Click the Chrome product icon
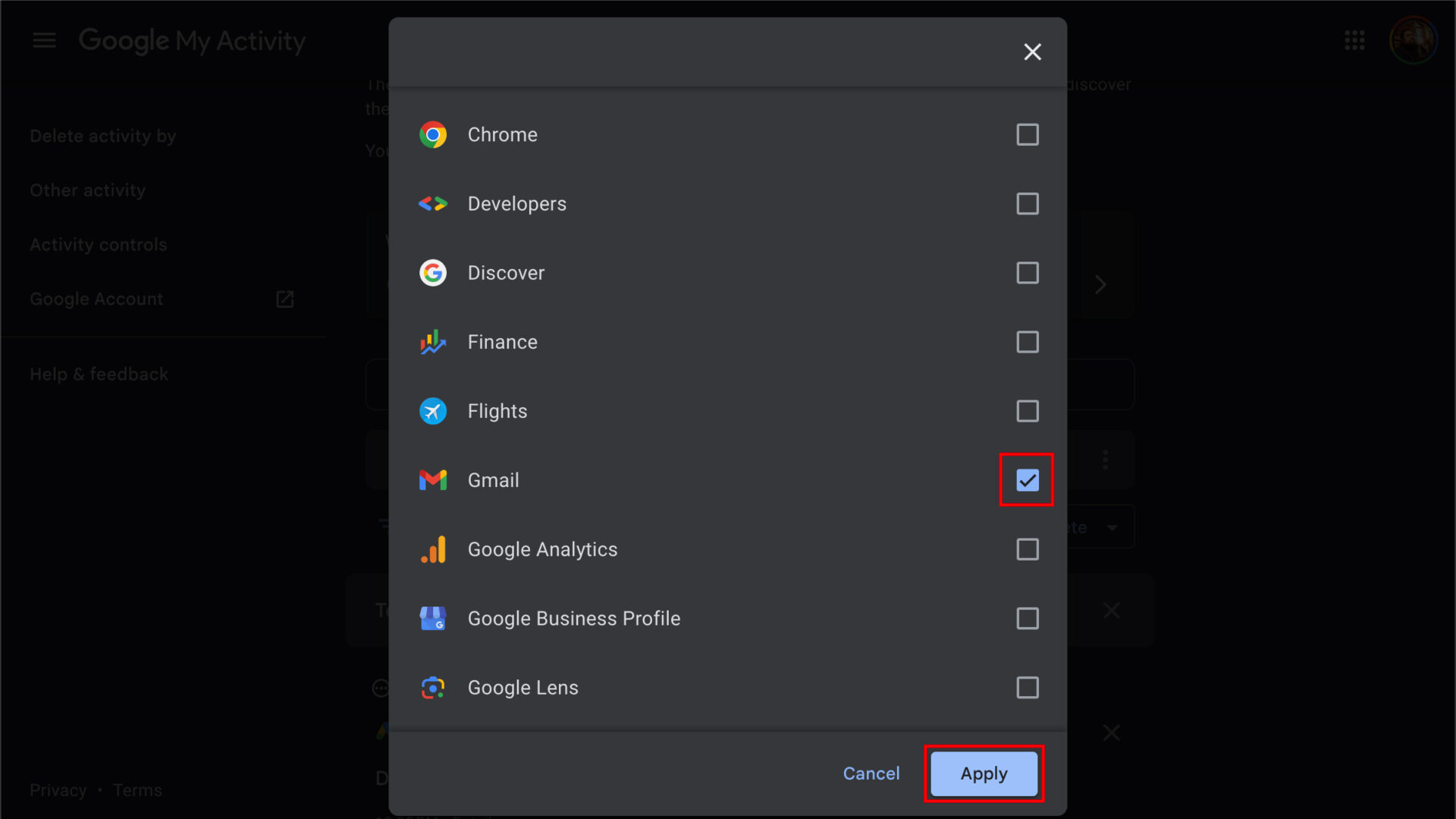The width and height of the screenshot is (1456, 819). point(432,134)
